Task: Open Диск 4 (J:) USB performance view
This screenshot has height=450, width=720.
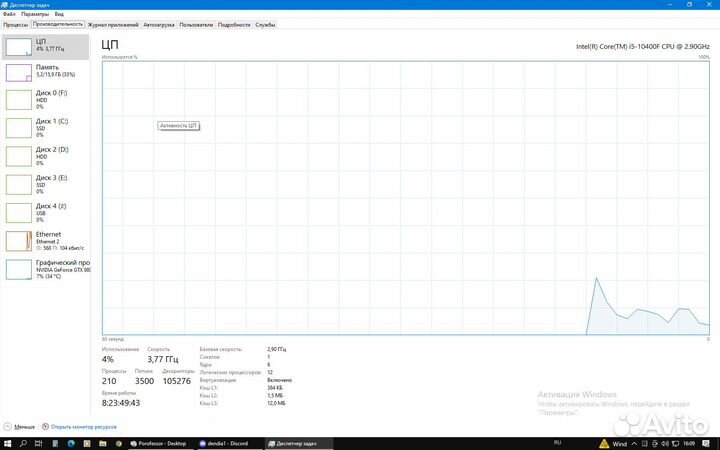Action: click(x=45, y=213)
